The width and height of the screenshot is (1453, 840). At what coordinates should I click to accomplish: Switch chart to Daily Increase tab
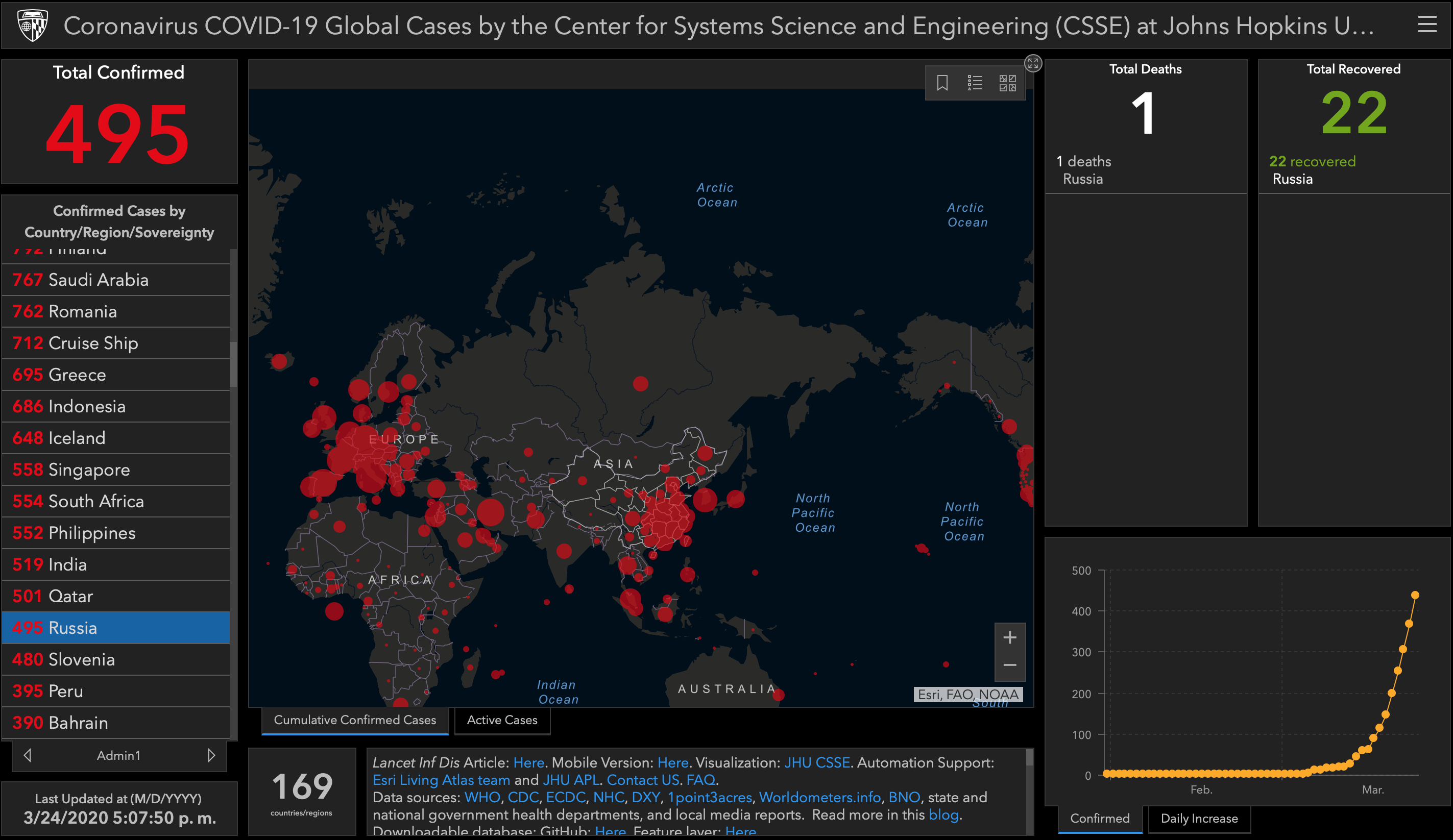pos(1199,819)
